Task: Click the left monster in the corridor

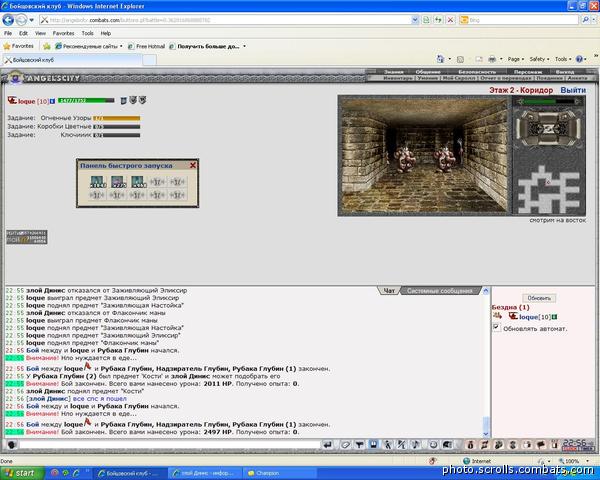Action: click(405, 158)
